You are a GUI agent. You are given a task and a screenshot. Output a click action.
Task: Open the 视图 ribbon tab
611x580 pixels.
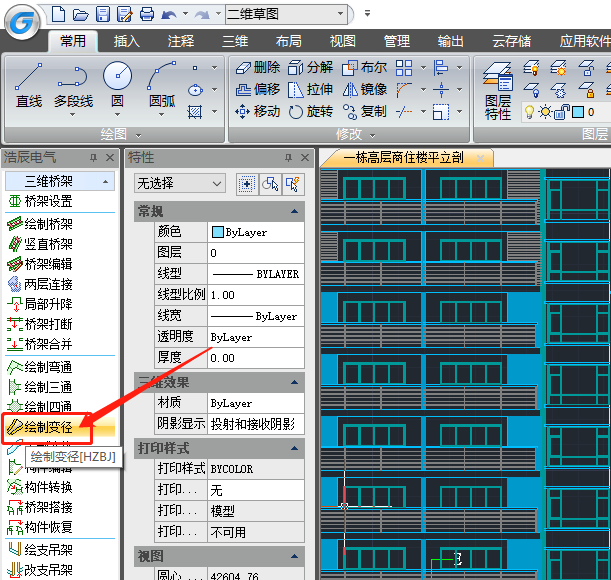pyautogui.click(x=342, y=41)
